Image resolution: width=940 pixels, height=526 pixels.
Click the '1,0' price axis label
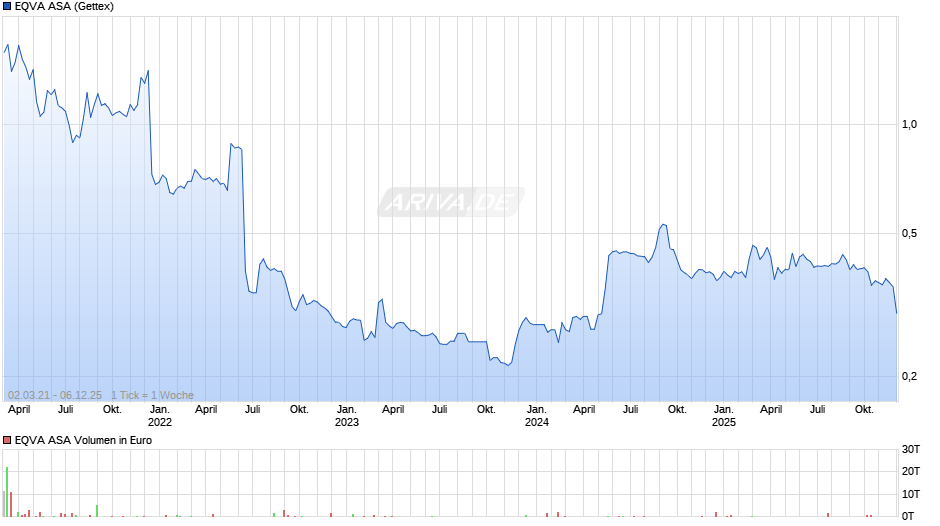pos(909,124)
